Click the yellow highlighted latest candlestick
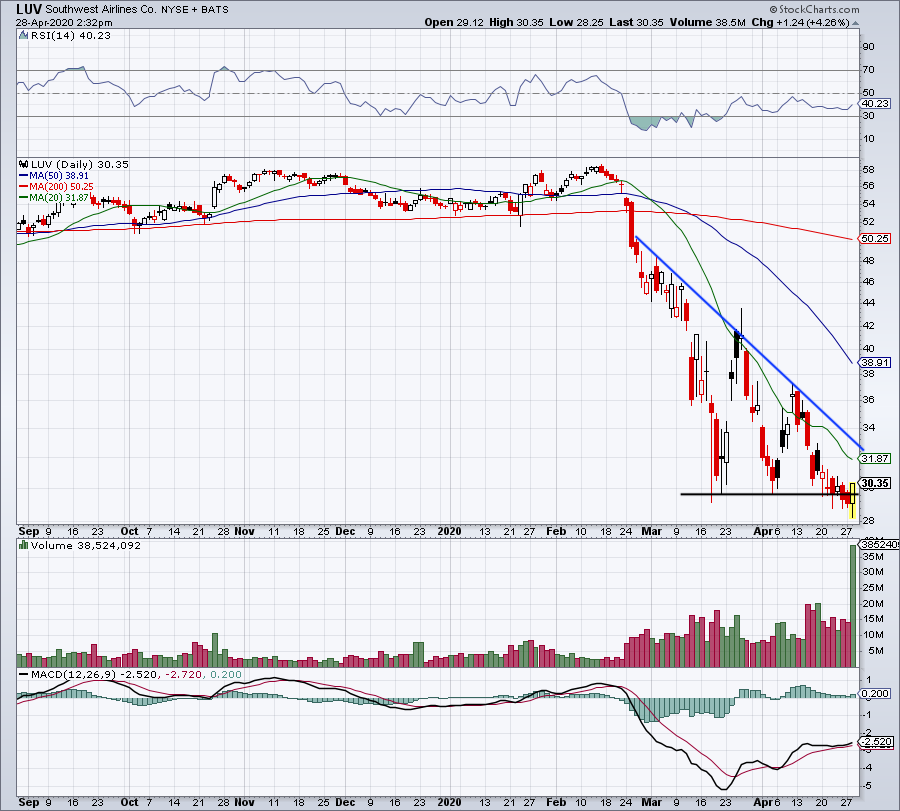Viewport: 900px width, 811px height. (x=852, y=500)
